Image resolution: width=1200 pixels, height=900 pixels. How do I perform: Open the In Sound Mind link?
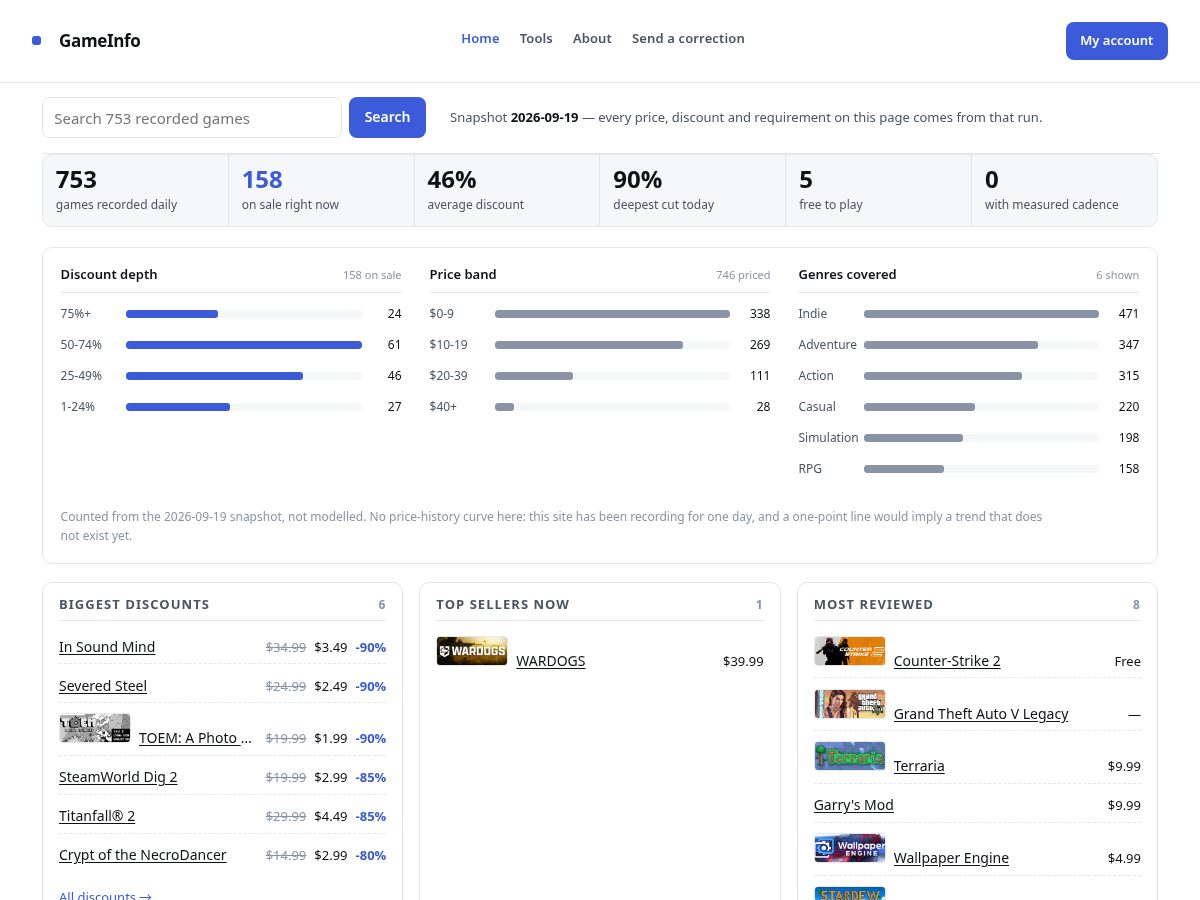tap(107, 647)
